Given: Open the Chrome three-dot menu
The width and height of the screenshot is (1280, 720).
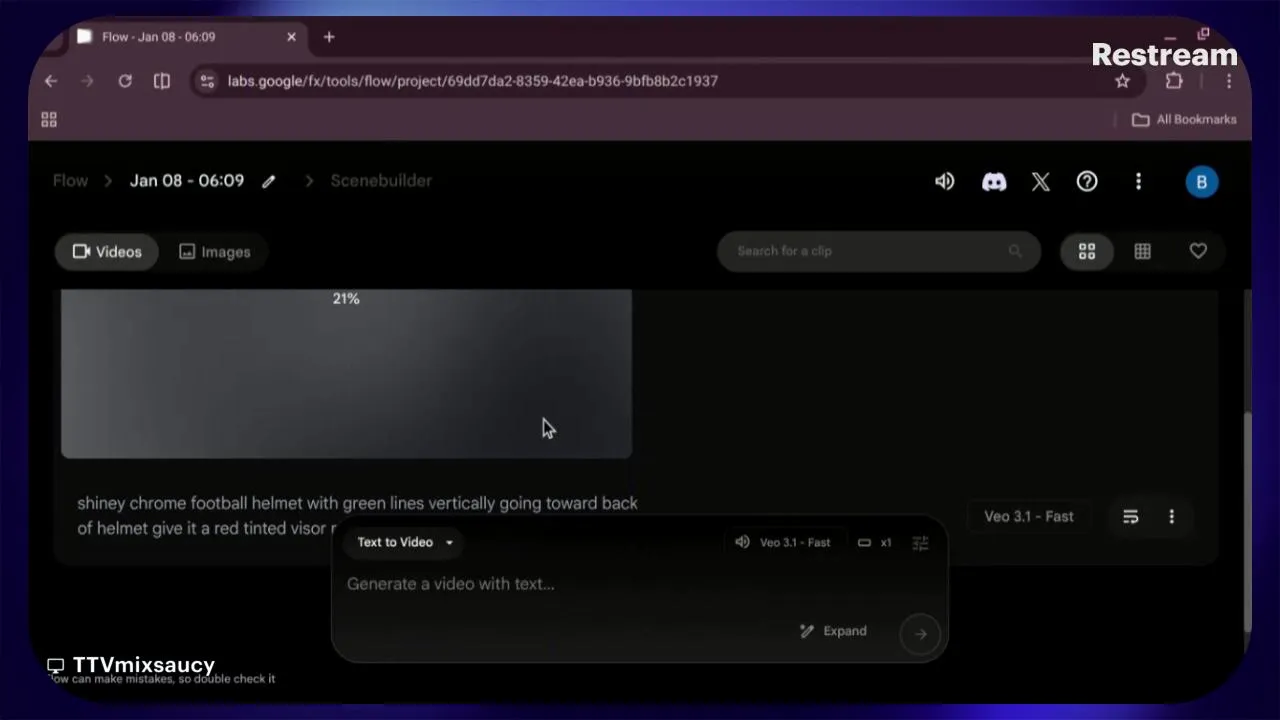Looking at the screenshot, I should [1229, 81].
